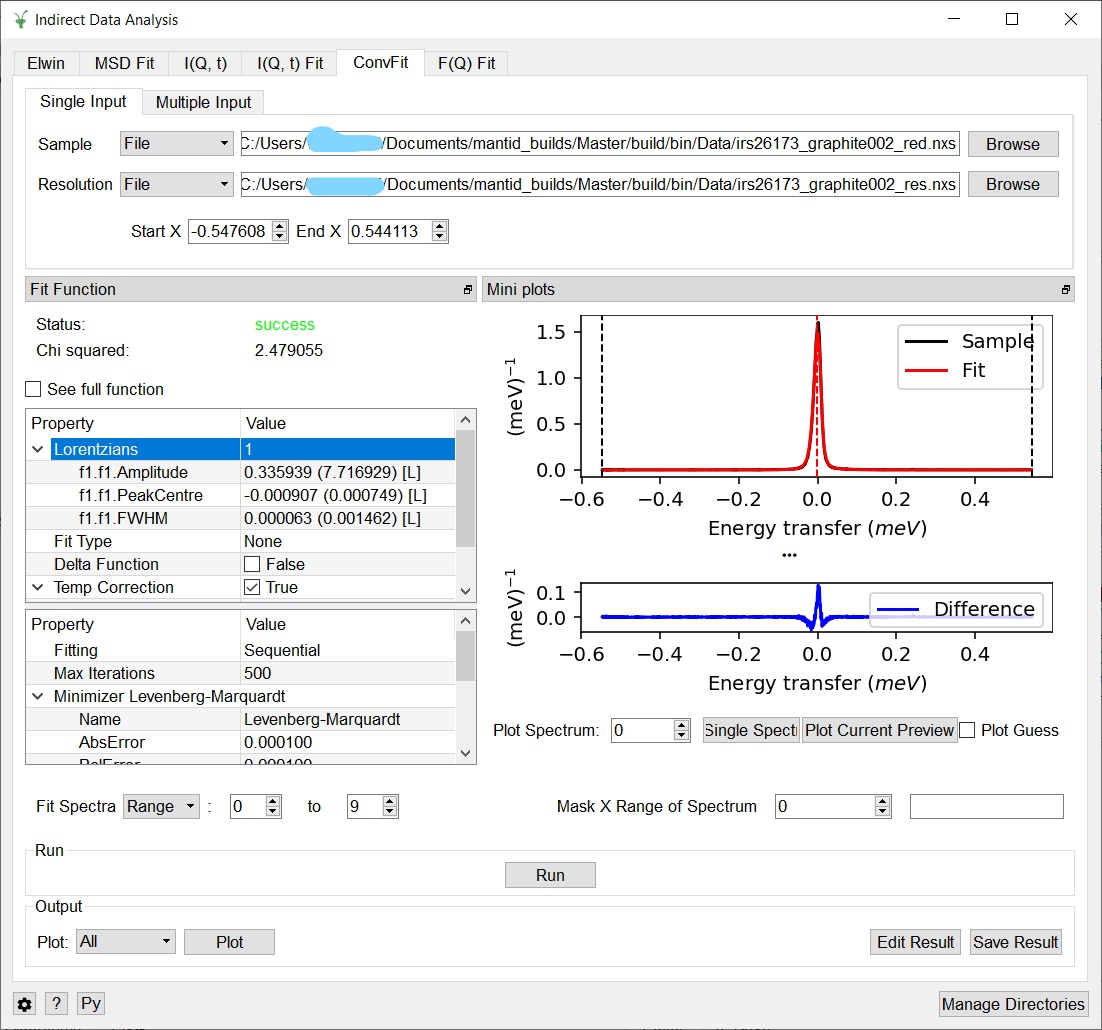The width and height of the screenshot is (1102, 1030).
Task: Open the Sample input type dropdown
Action: (x=176, y=144)
